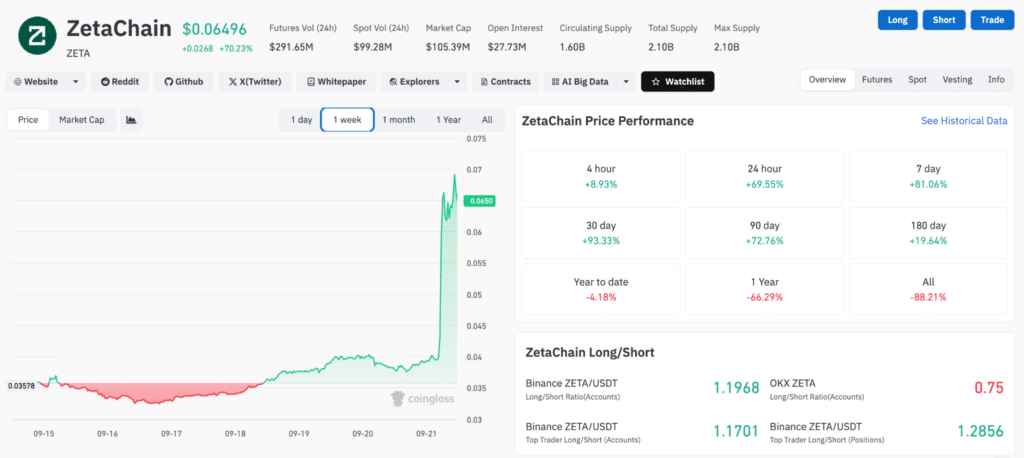This screenshot has width=1024, height=458.
Task: Click the Futures Vol $291.65M value
Action: 291,47
